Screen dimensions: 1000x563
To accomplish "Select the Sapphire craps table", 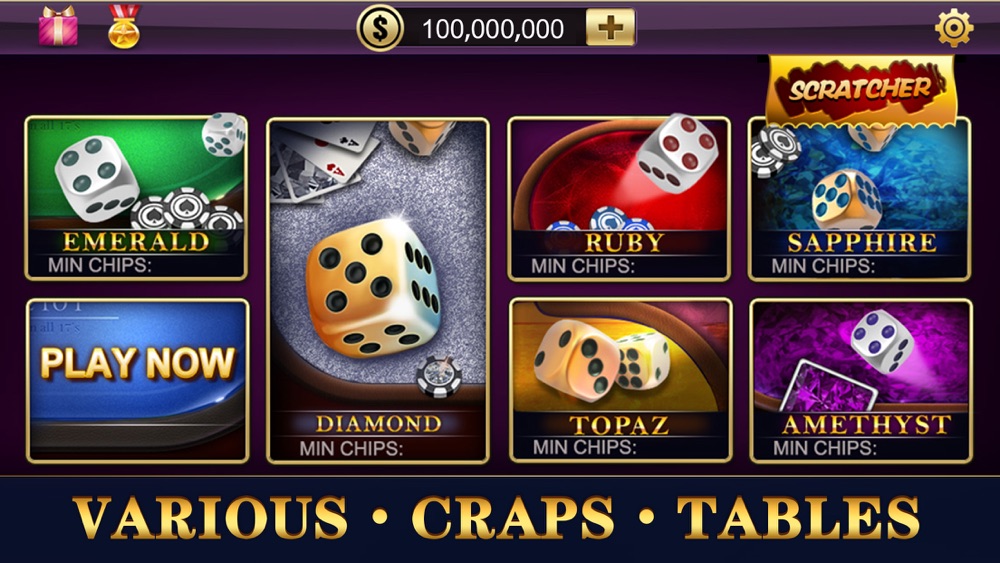I will [x=860, y=198].
